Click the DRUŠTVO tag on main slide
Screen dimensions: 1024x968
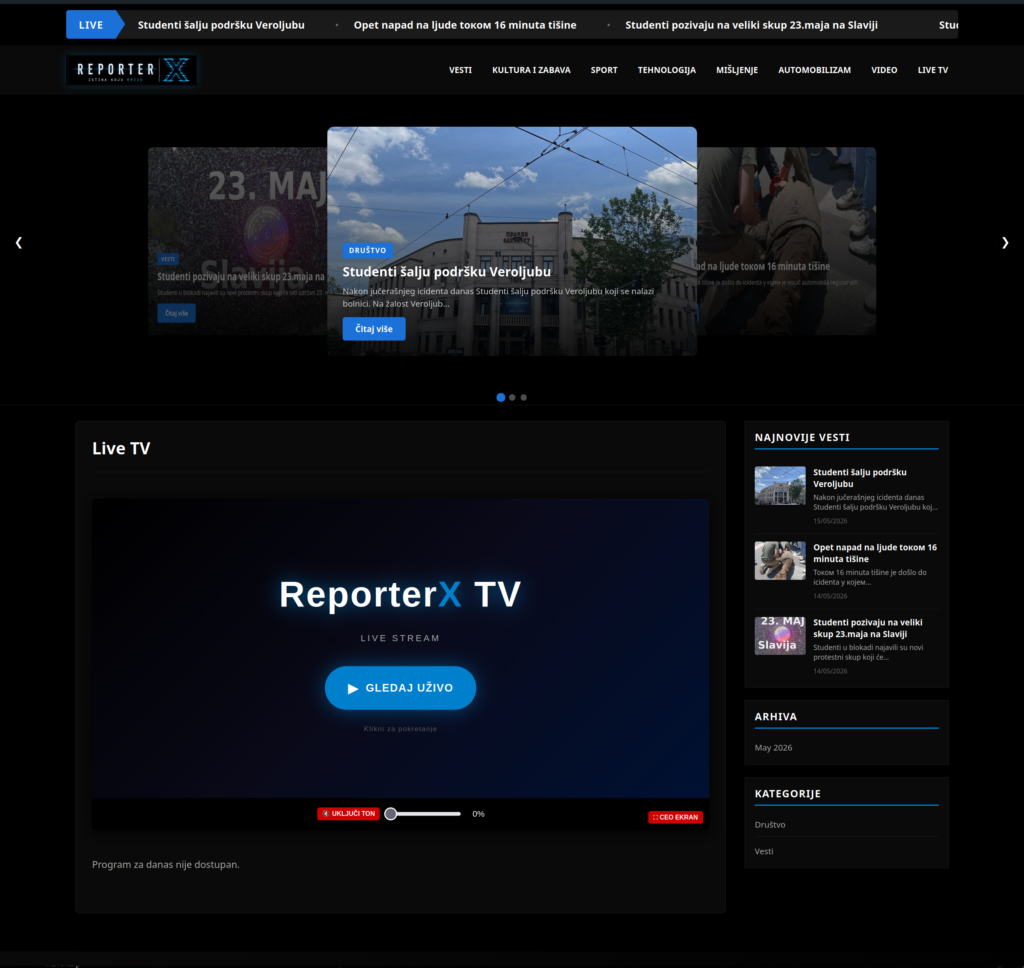367,250
